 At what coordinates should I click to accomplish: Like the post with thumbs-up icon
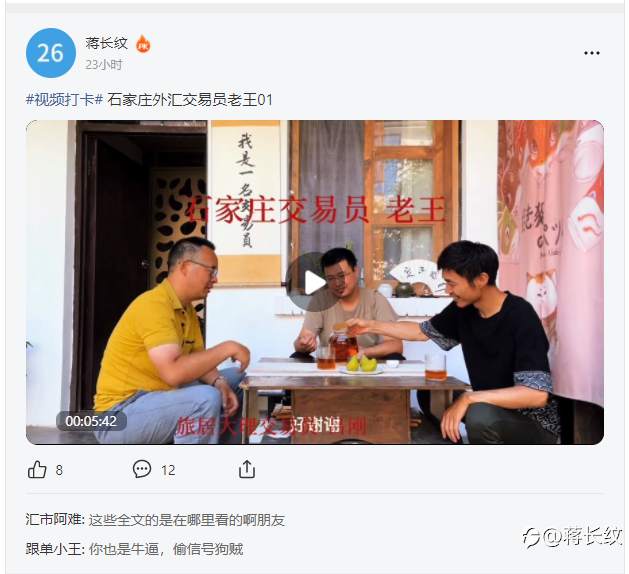[x=37, y=469]
